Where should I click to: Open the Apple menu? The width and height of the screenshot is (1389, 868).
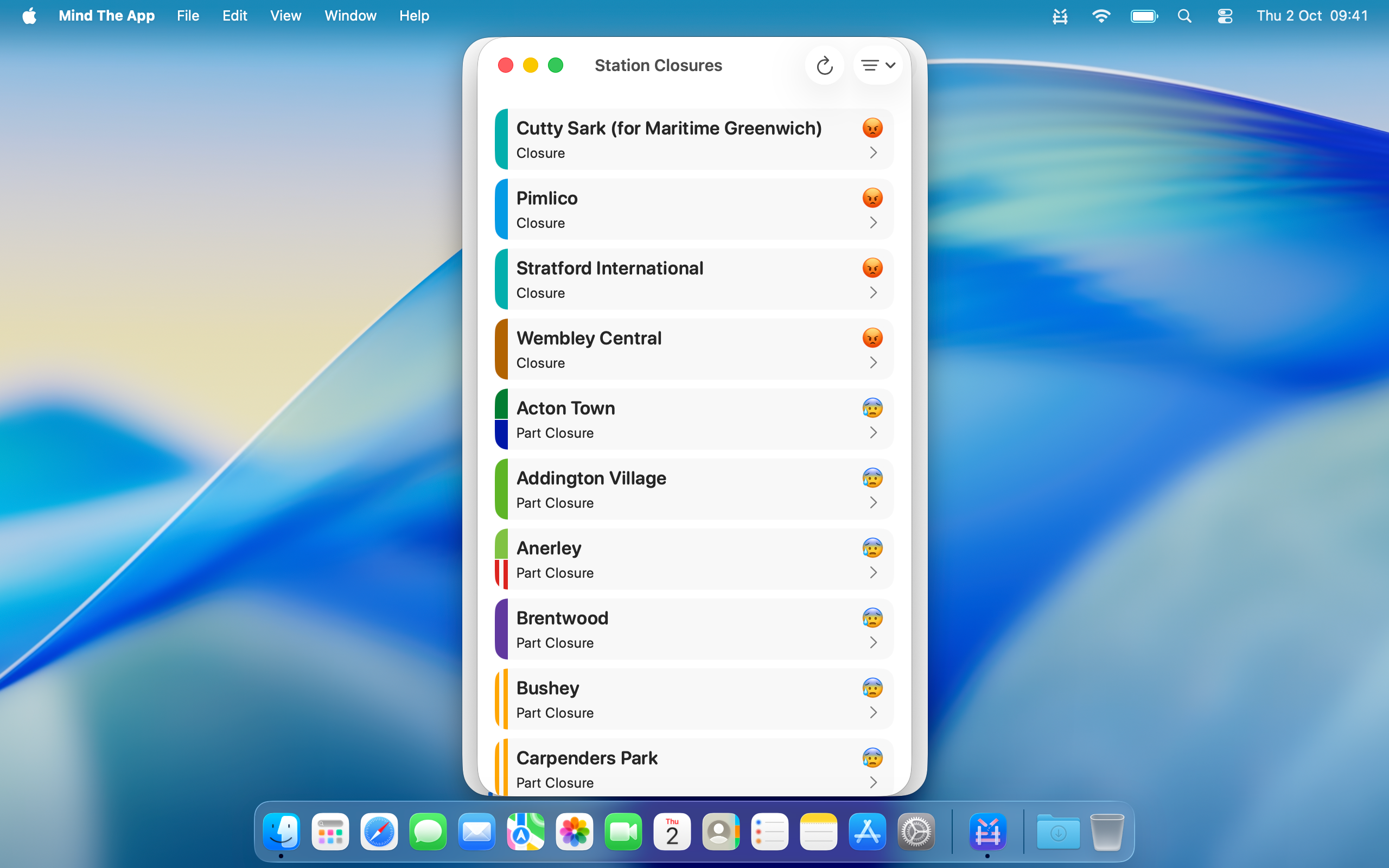[29, 16]
